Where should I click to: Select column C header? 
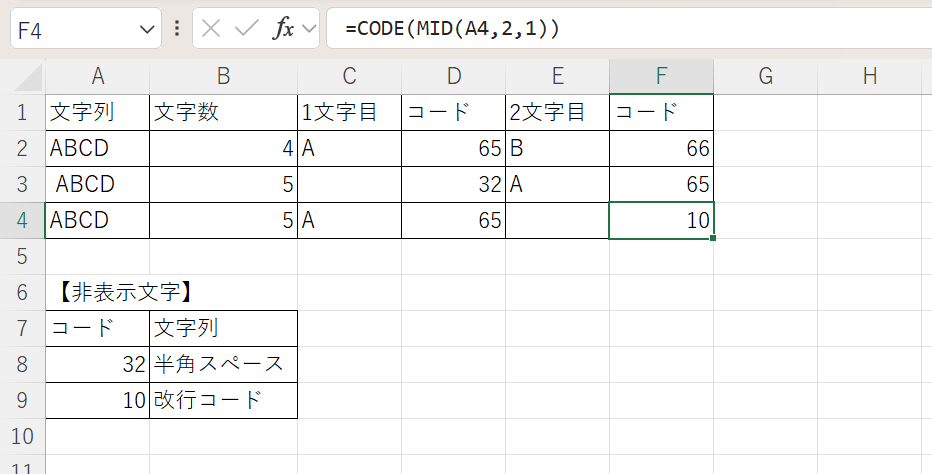pyautogui.click(x=350, y=76)
